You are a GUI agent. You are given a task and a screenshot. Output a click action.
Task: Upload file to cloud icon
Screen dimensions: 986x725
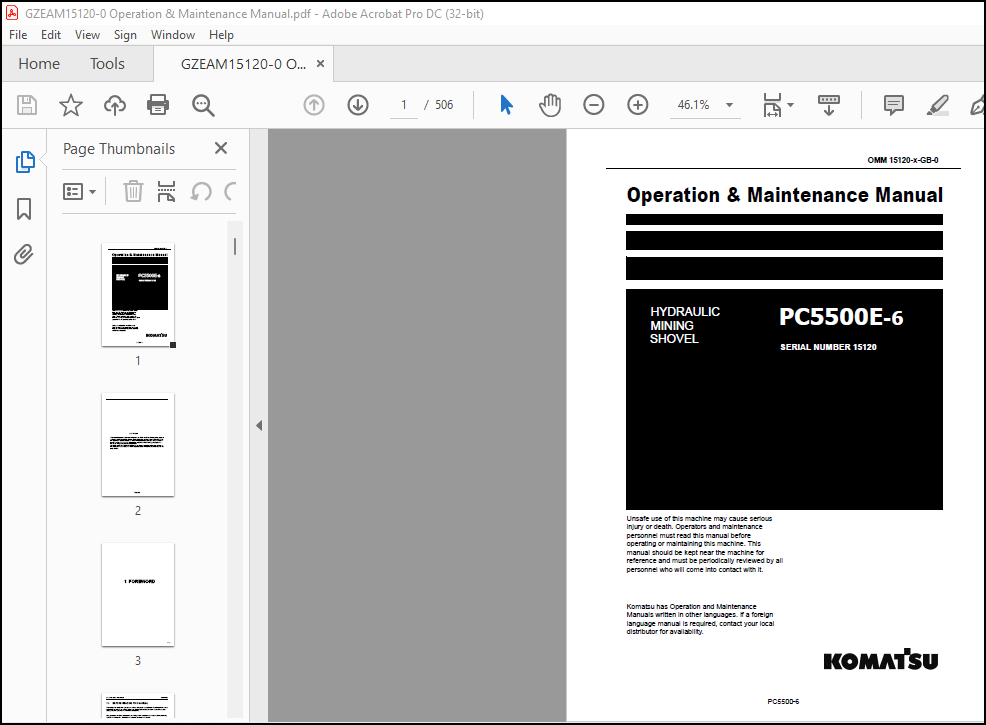[x=114, y=105]
